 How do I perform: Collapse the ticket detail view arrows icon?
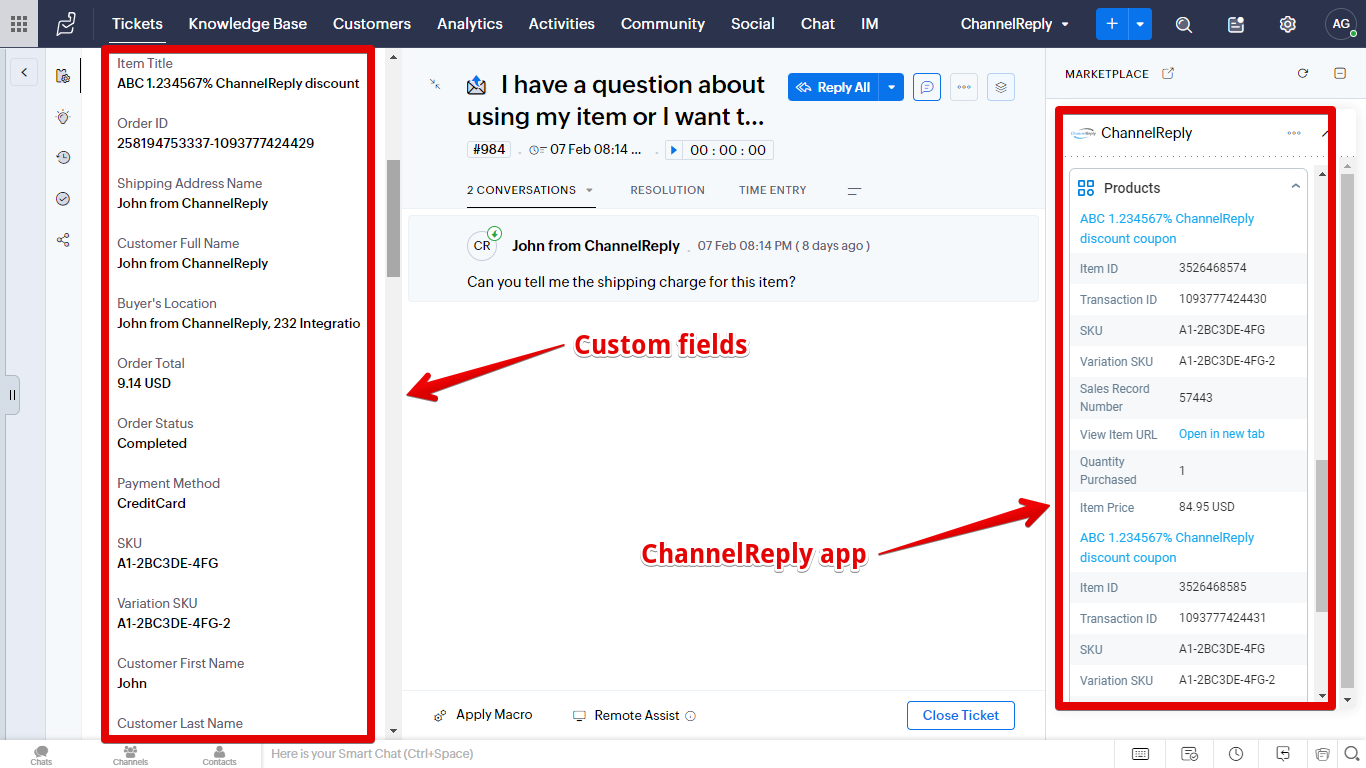point(435,85)
